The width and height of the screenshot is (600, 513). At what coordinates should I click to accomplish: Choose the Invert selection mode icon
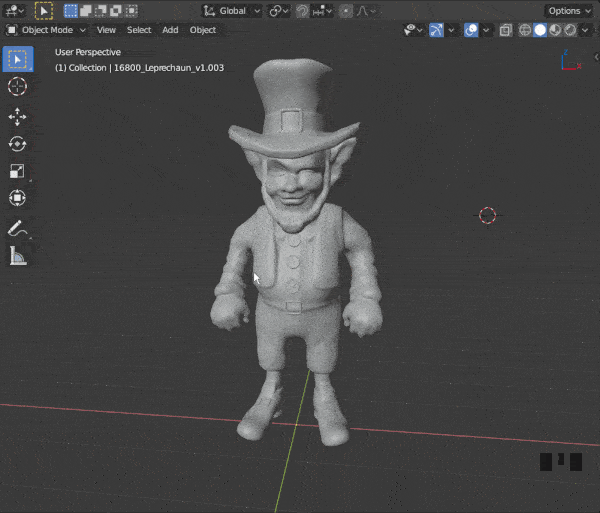click(x=116, y=11)
